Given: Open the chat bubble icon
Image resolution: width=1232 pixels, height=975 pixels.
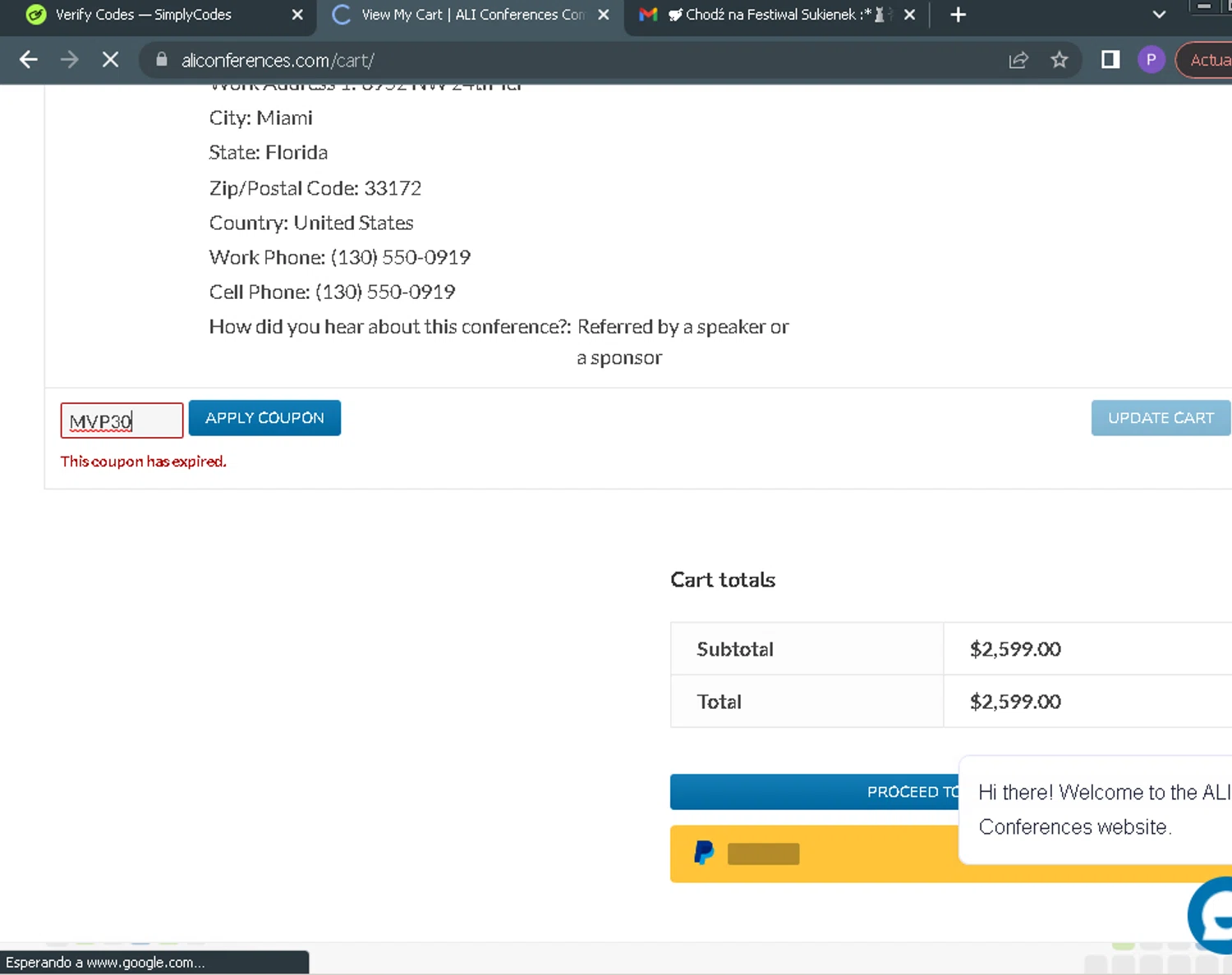Looking at the screenshot, I should pos(1212,916).
